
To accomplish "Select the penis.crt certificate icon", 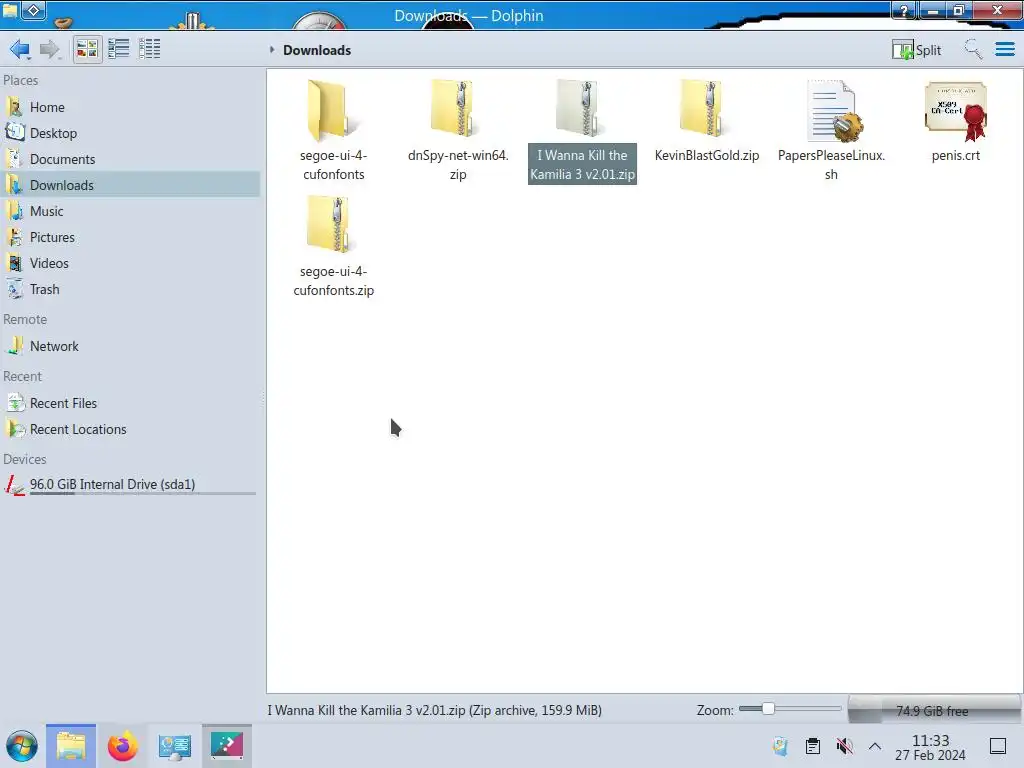I will (956, 111).
